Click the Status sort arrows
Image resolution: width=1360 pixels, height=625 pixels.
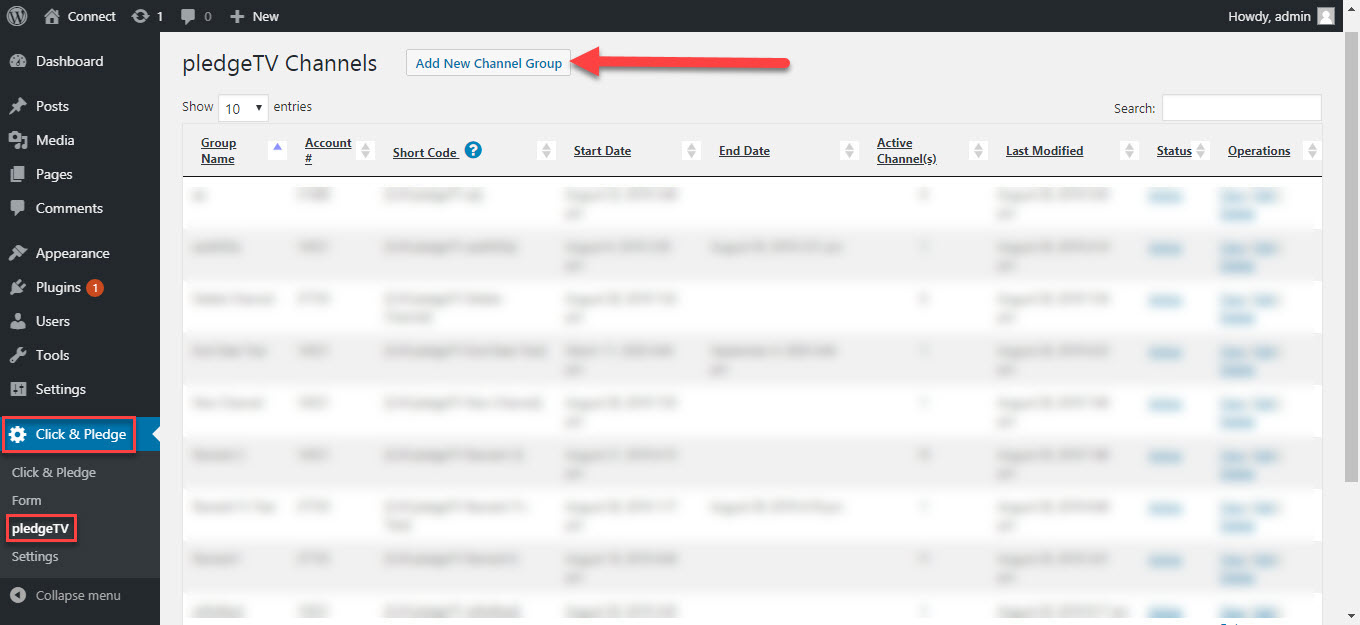pos(1203,150)
